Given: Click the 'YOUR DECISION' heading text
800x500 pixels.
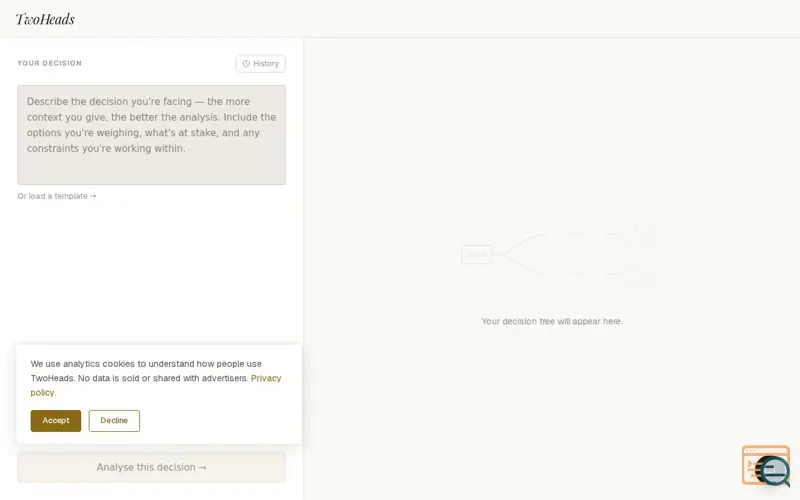Looking at the screenshot, I should pos(49,63).
